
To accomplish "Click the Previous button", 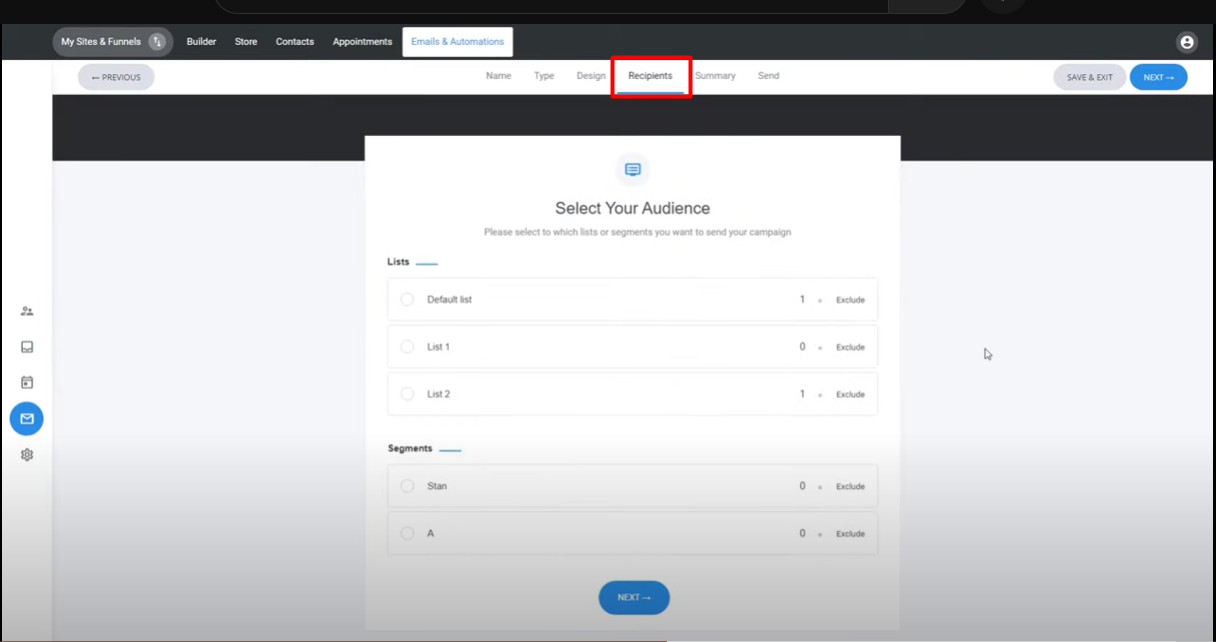I will (116, 77).
